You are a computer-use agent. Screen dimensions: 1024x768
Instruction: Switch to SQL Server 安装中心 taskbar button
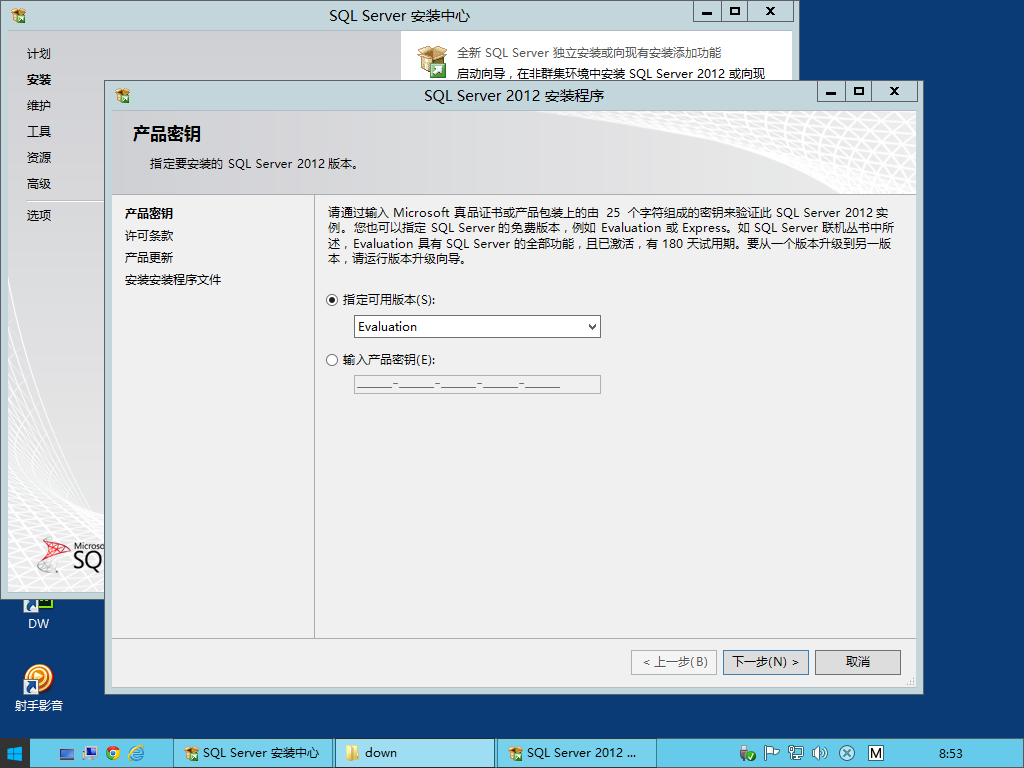point(253,754)
